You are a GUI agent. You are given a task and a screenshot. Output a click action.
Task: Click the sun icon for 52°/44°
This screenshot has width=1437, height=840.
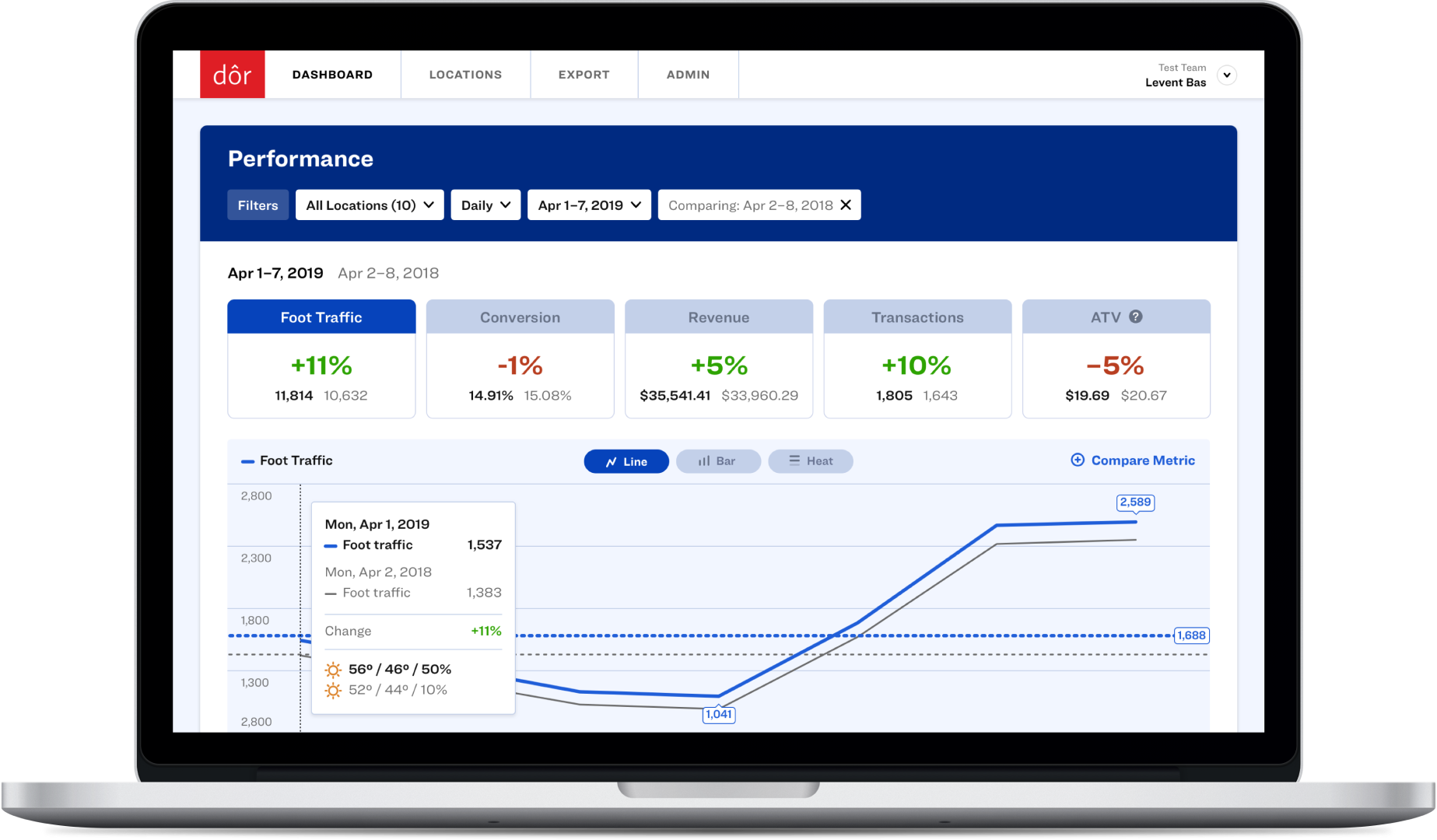(x=333, y=691)
